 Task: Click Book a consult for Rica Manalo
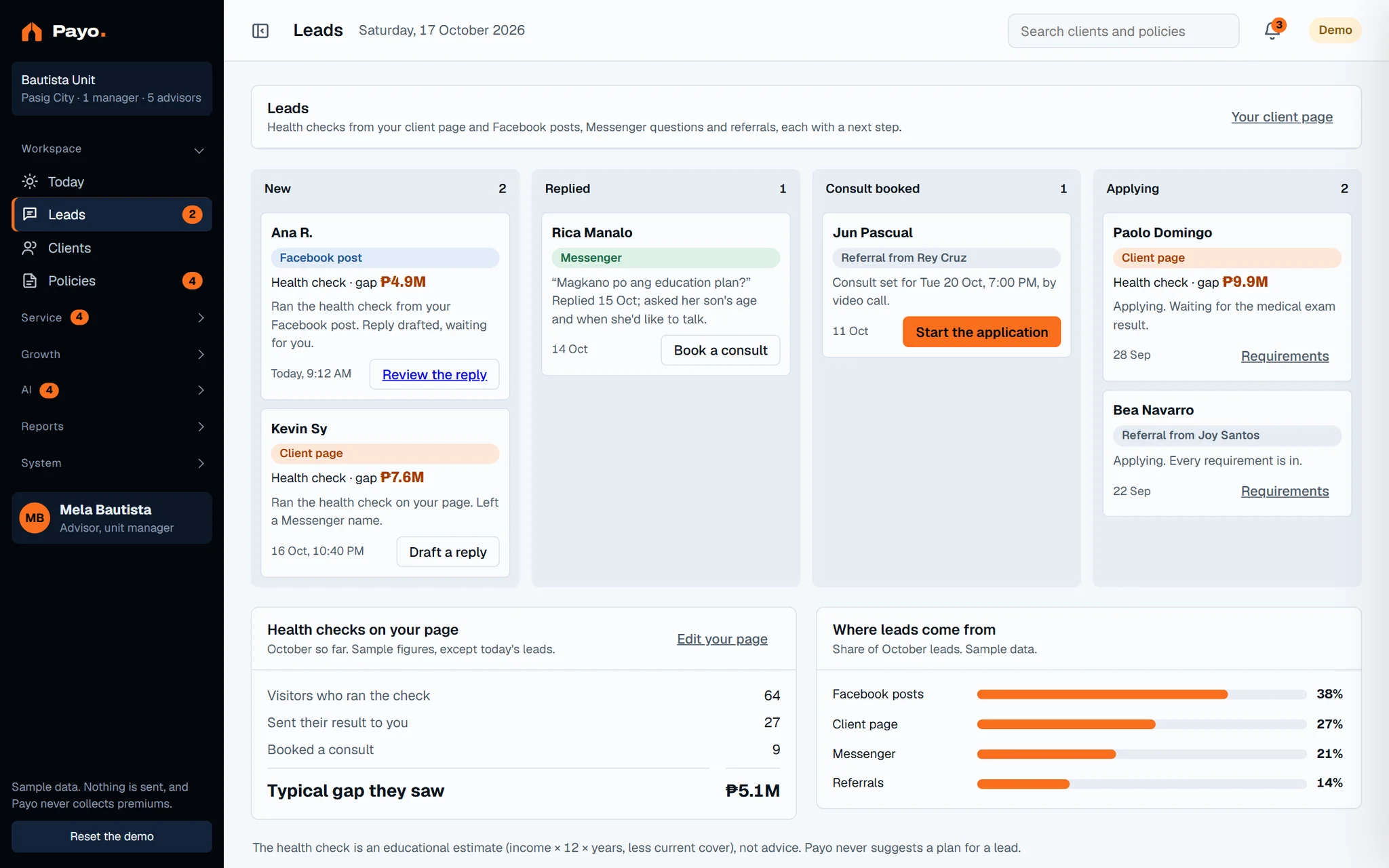(720, 350)
